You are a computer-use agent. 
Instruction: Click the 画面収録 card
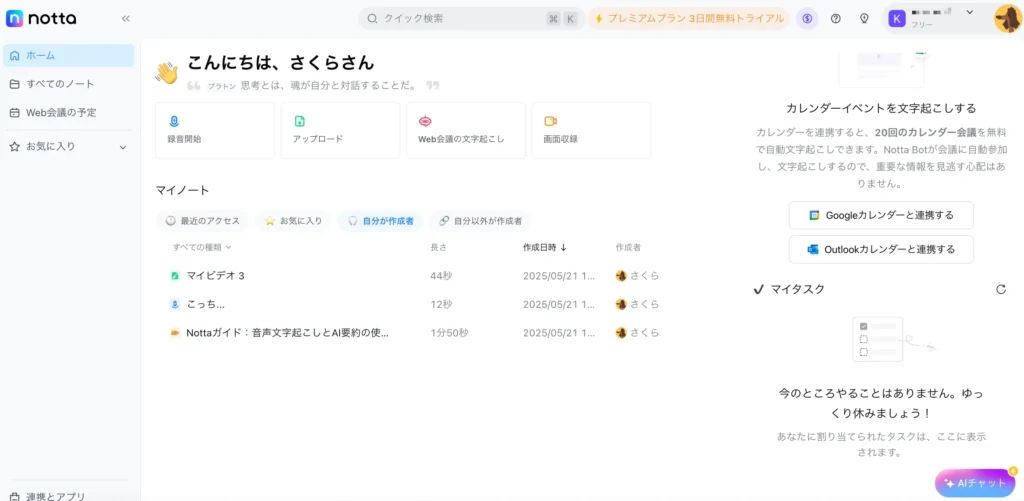coord(591,130)
